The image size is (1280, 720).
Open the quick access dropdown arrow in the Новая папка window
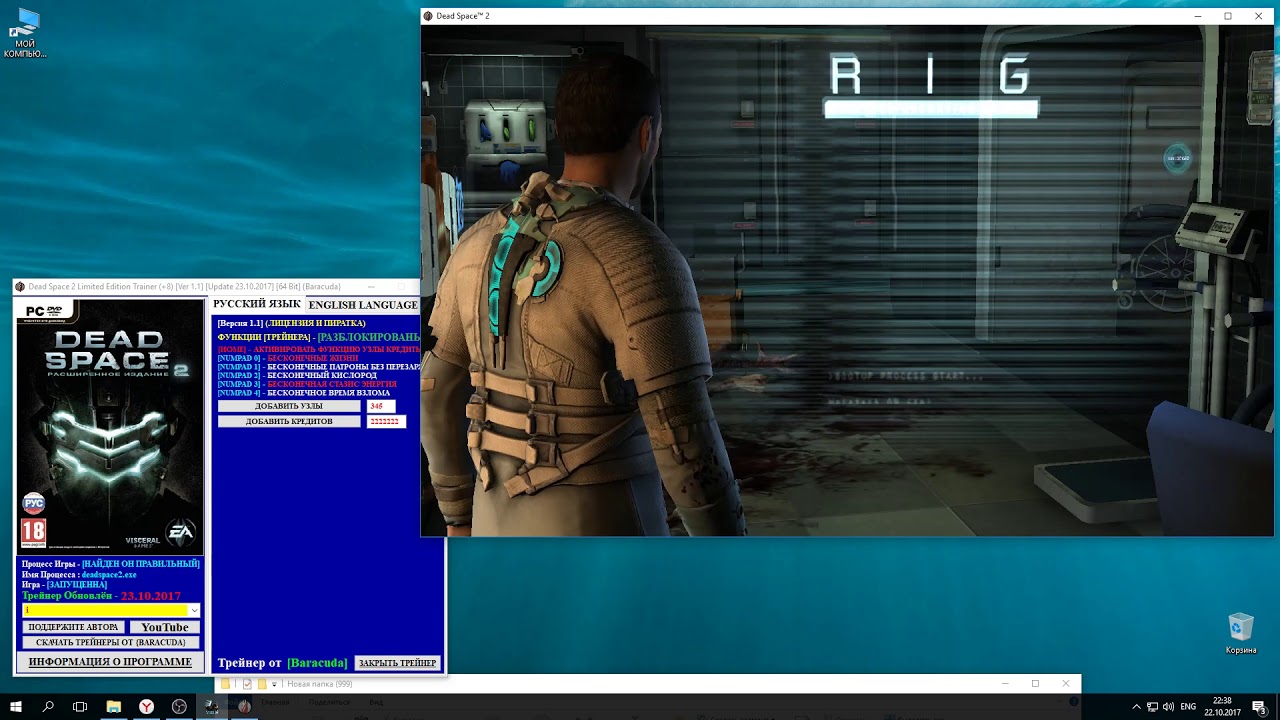point(274,684)
